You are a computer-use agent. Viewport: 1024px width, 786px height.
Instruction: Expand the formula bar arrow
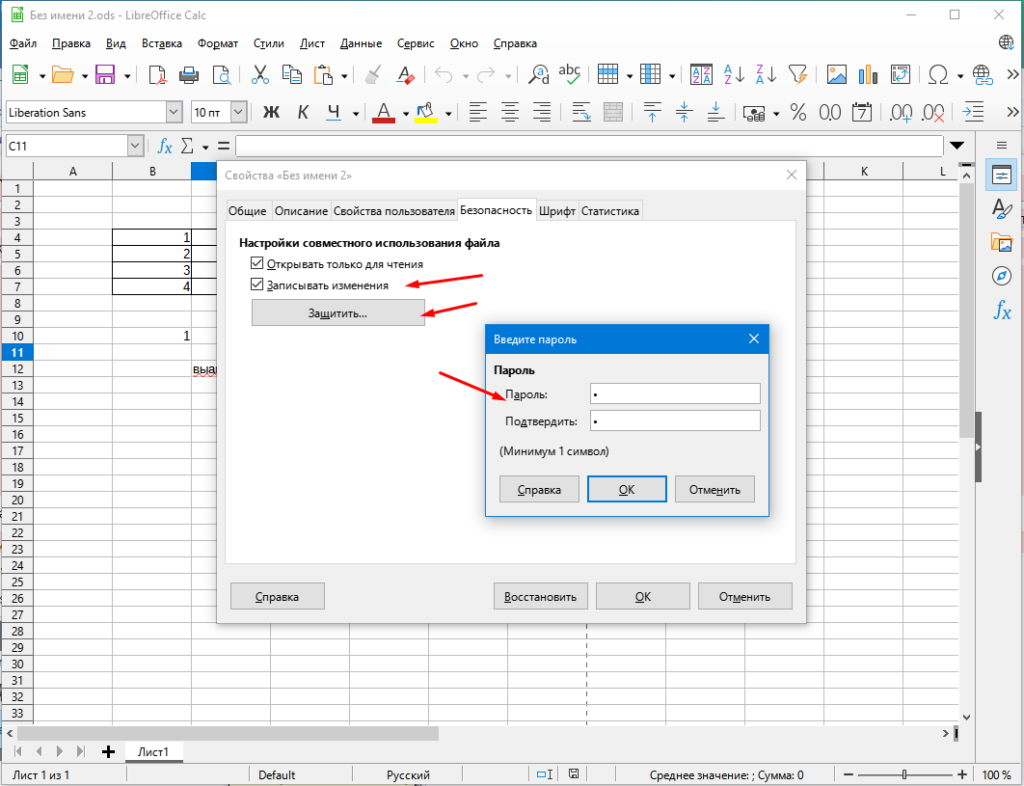tap(957, 146)
